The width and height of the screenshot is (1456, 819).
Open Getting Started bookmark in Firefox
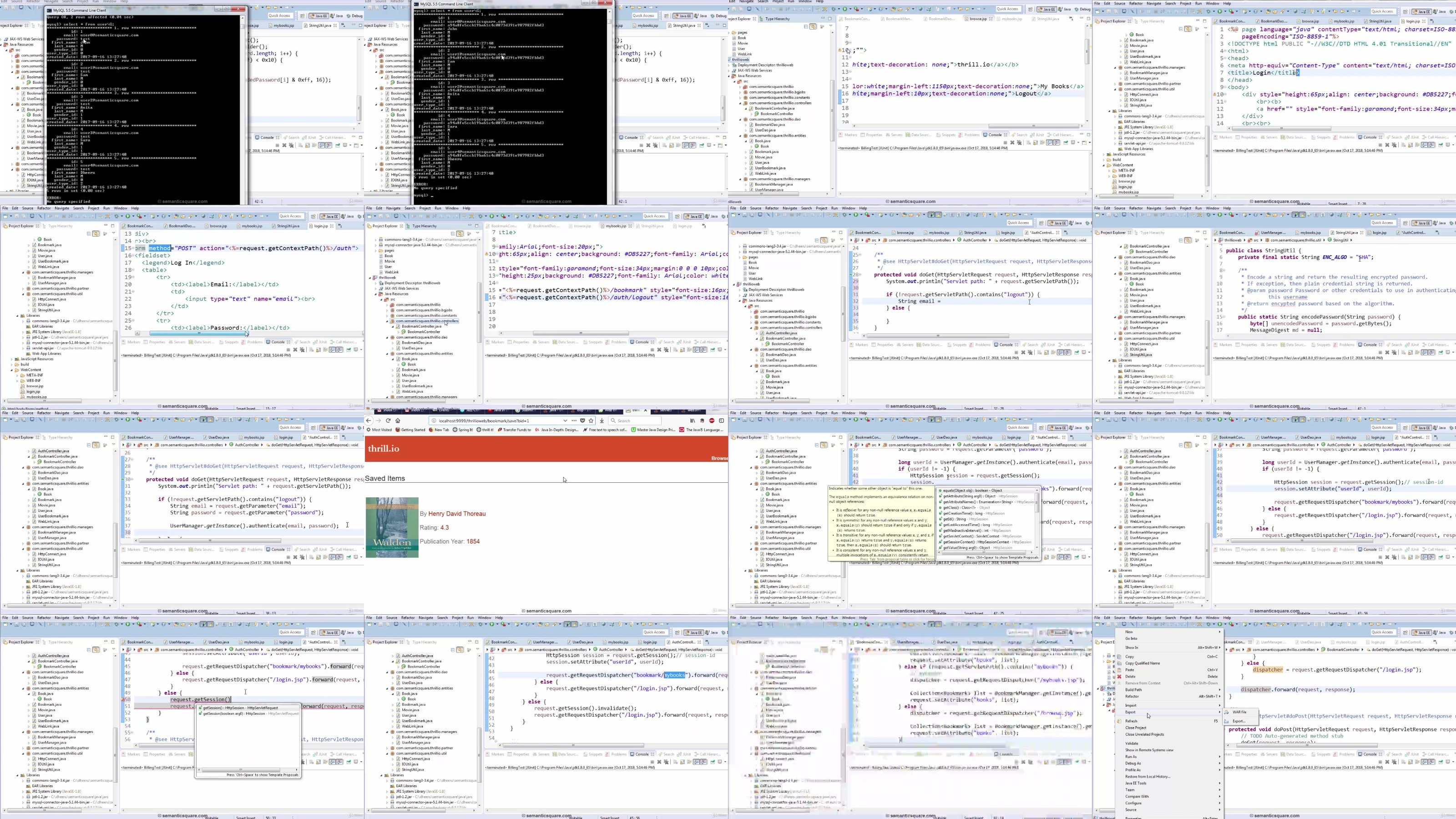[x=411, y=430]
